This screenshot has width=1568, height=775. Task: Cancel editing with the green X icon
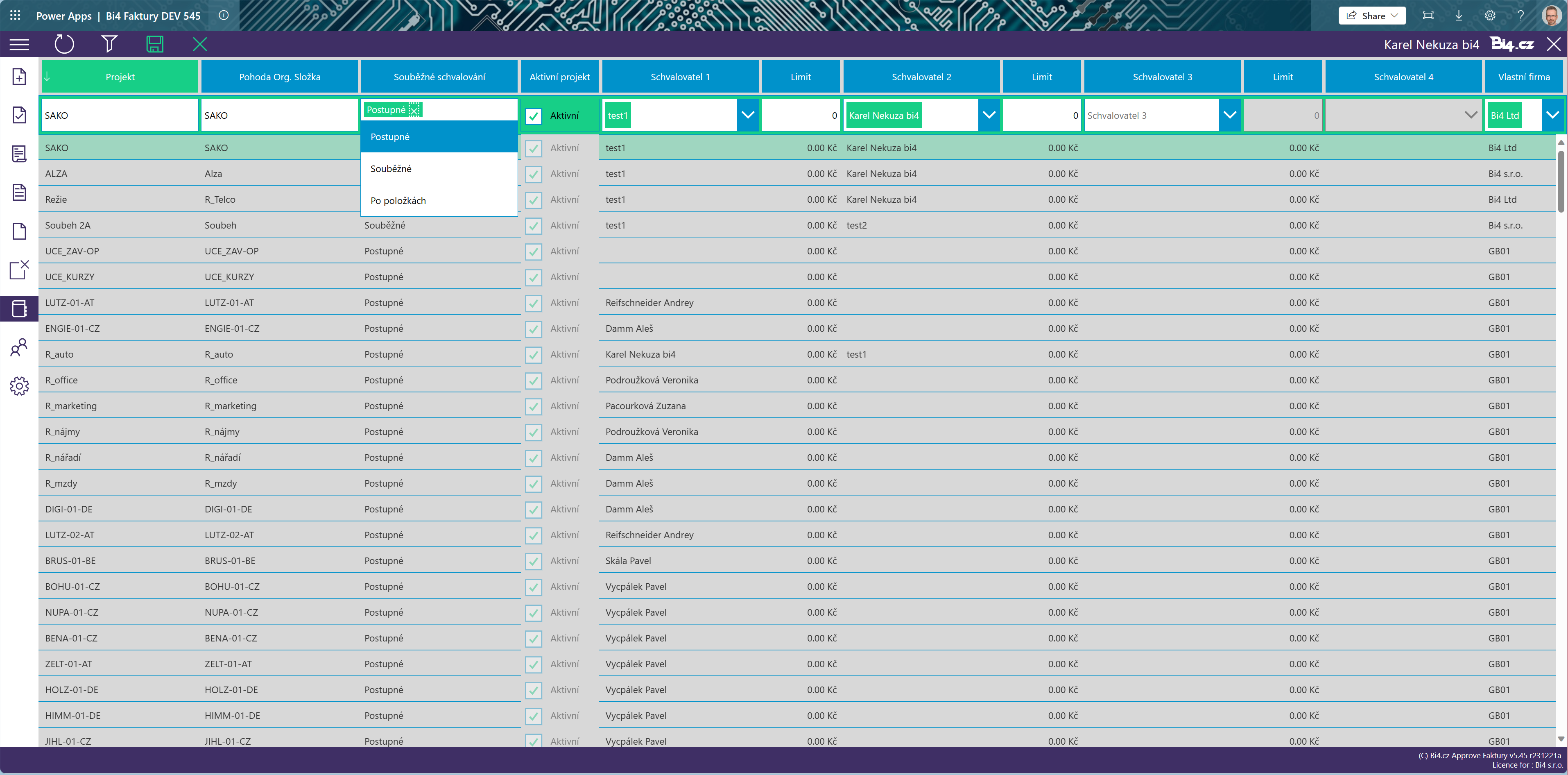[x=200, y=44]
